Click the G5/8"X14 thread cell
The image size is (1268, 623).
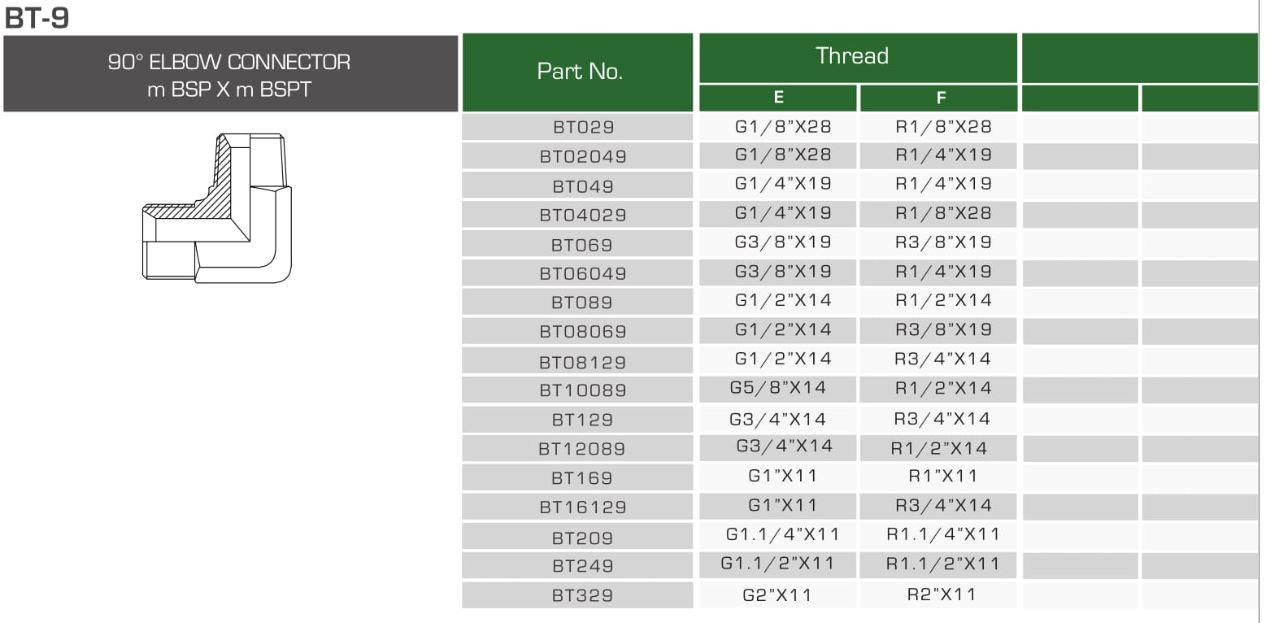(778, 388)
